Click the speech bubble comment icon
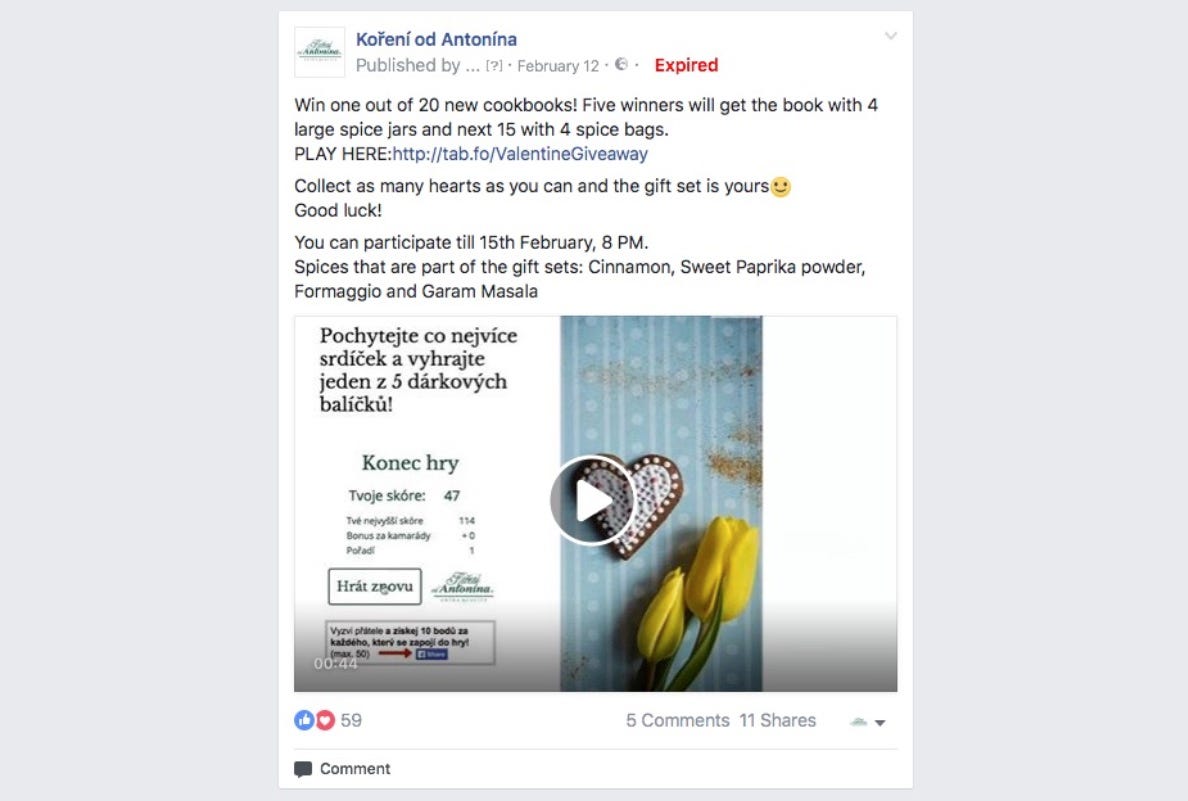The image size is (1188, 801). coord(303,769)
